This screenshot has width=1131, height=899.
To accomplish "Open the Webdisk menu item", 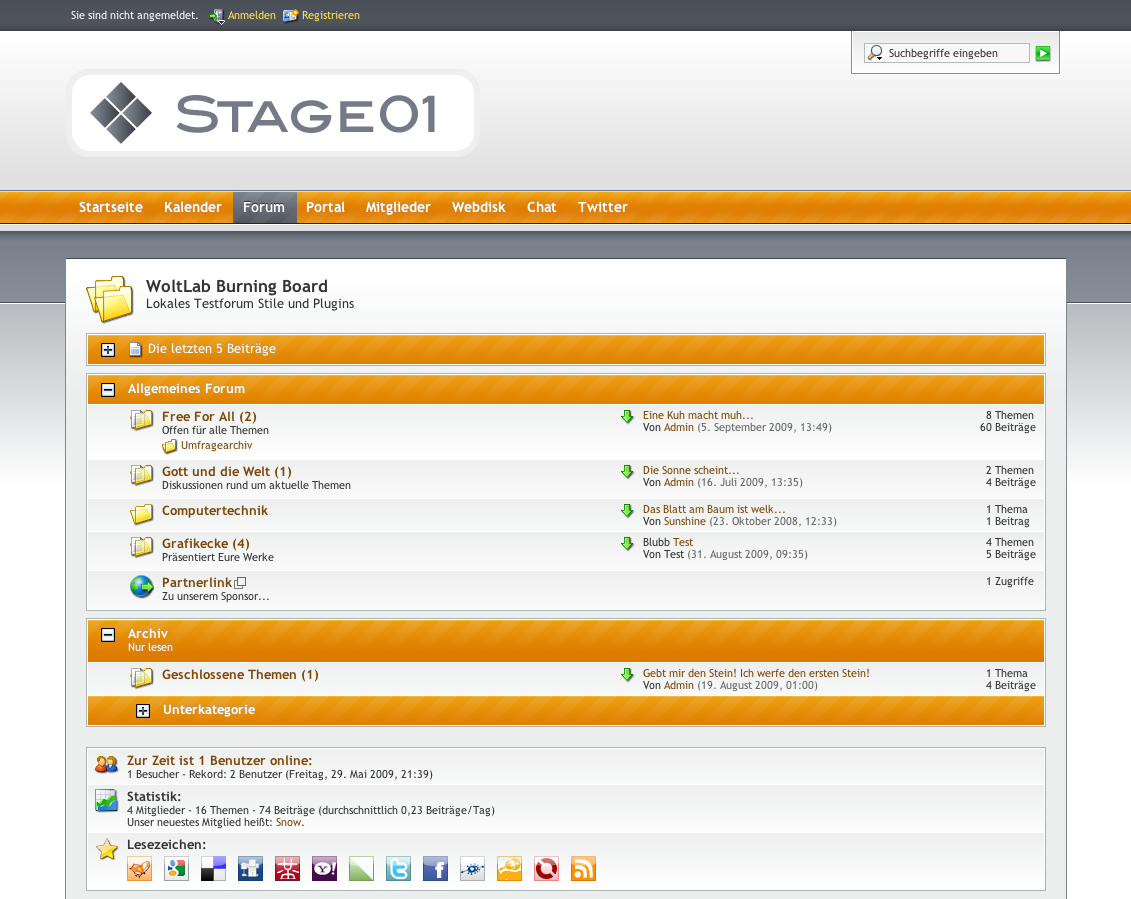I will (x=478, y=207).
